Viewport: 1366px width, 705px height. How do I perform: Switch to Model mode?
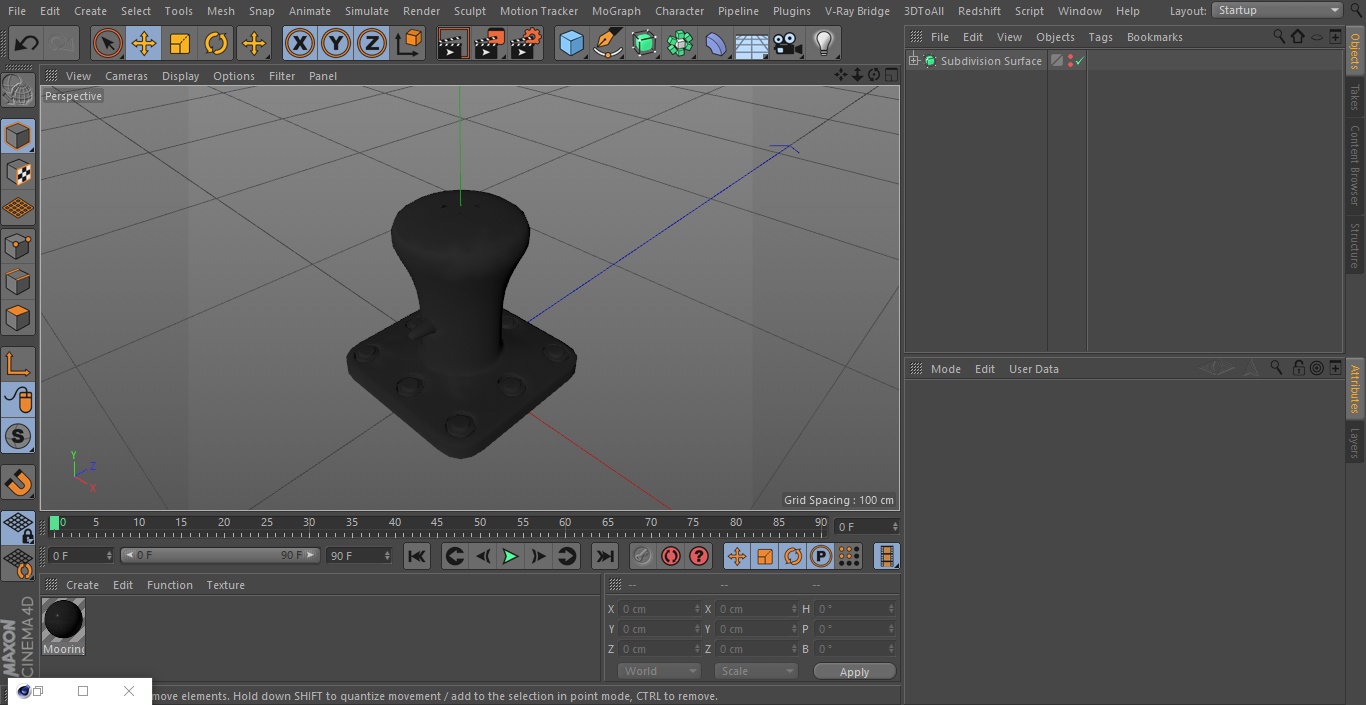[18, 136]
